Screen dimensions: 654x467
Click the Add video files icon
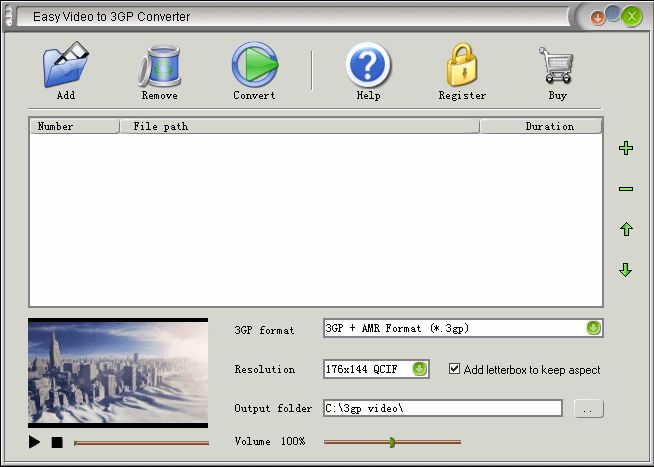[65, 66]
